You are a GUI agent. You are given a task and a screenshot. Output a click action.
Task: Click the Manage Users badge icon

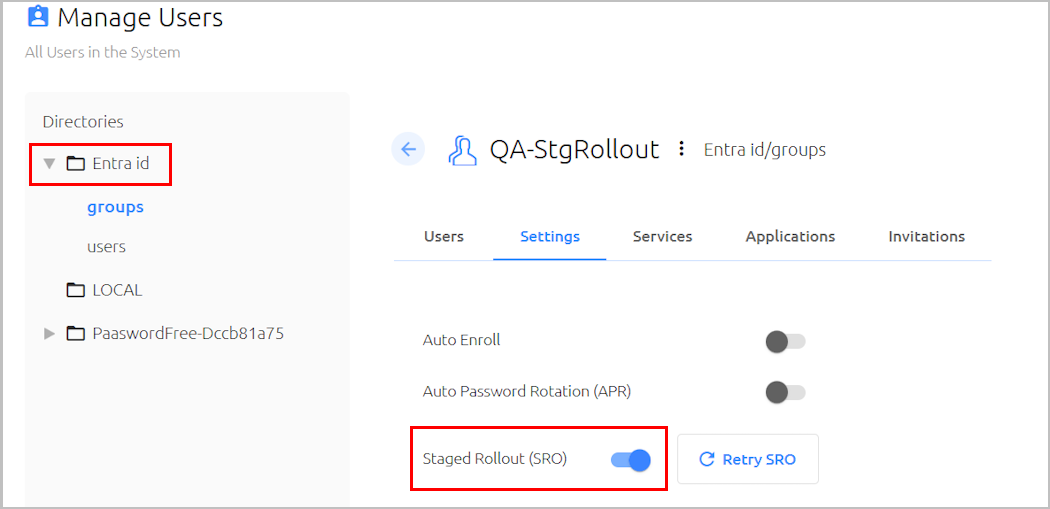[x=38, y=16]
